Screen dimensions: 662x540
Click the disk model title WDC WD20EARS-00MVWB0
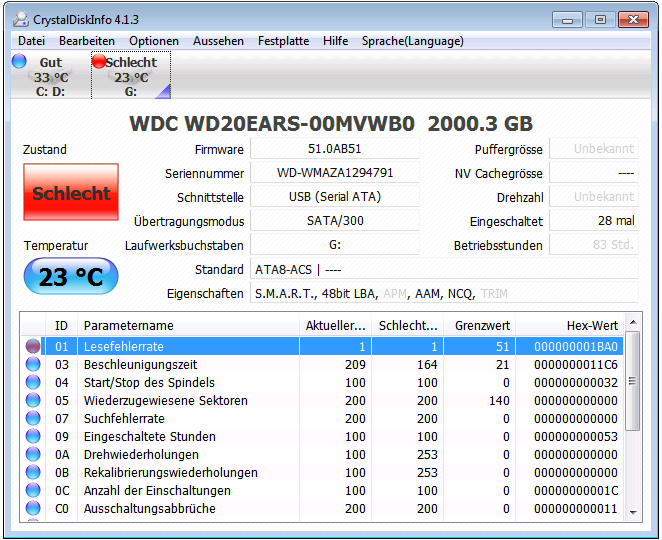[x=272, y=123]
